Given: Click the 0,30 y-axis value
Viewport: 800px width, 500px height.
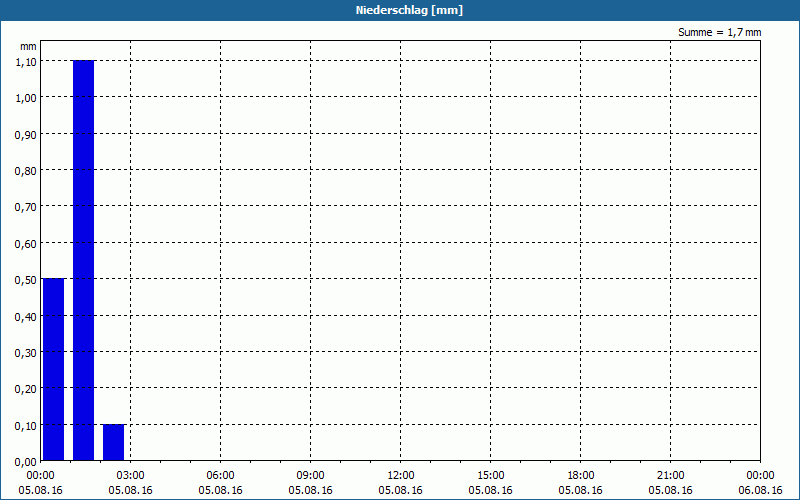Looking at the screenshot, I should pos(26,353).
